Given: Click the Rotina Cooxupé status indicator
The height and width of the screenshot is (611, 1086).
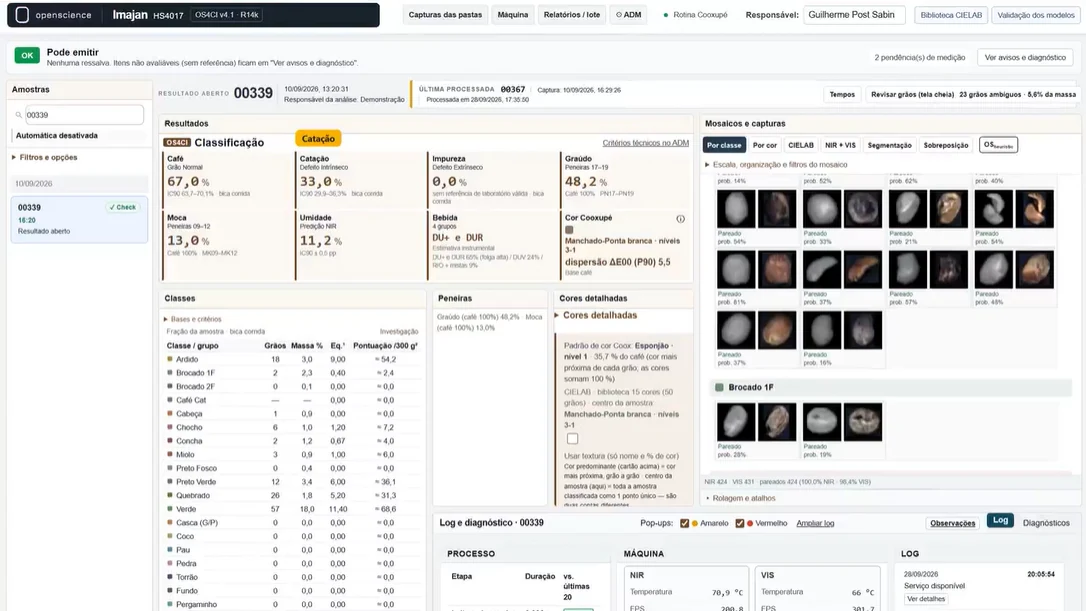Looking at the screenshot, I should [695, 15].
